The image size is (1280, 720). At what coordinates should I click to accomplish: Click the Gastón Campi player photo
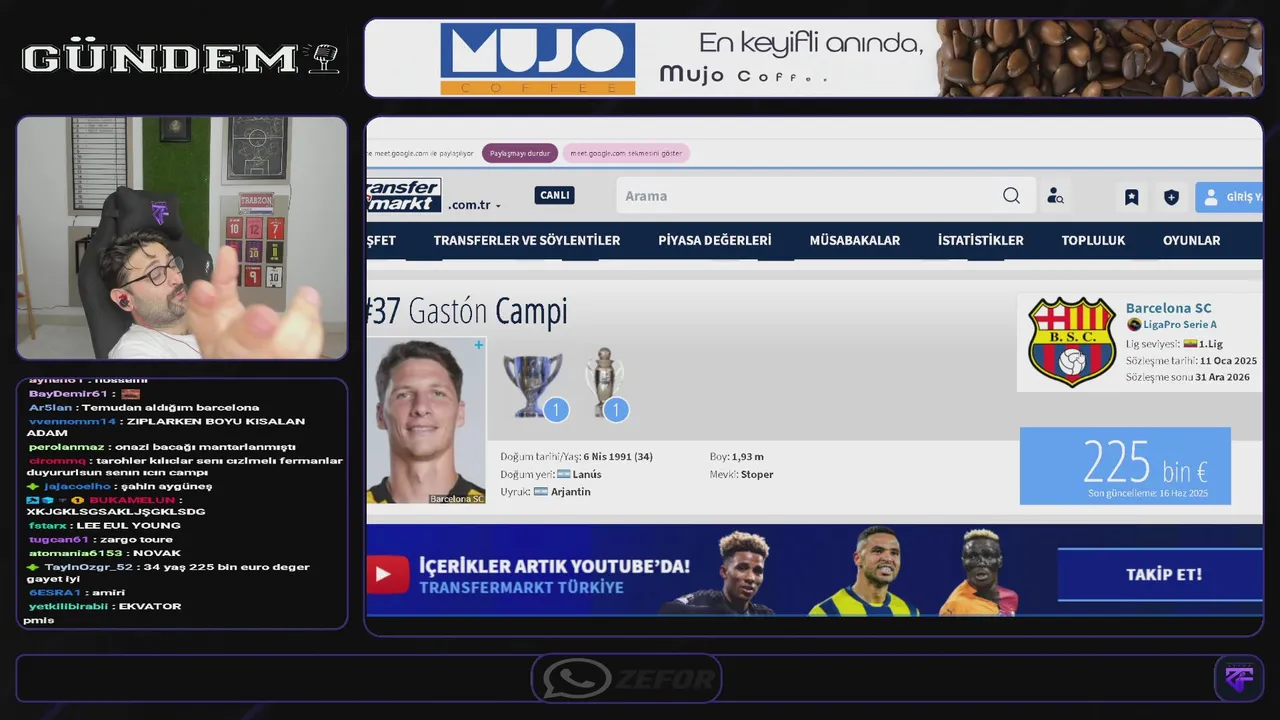tap(426, 420)
